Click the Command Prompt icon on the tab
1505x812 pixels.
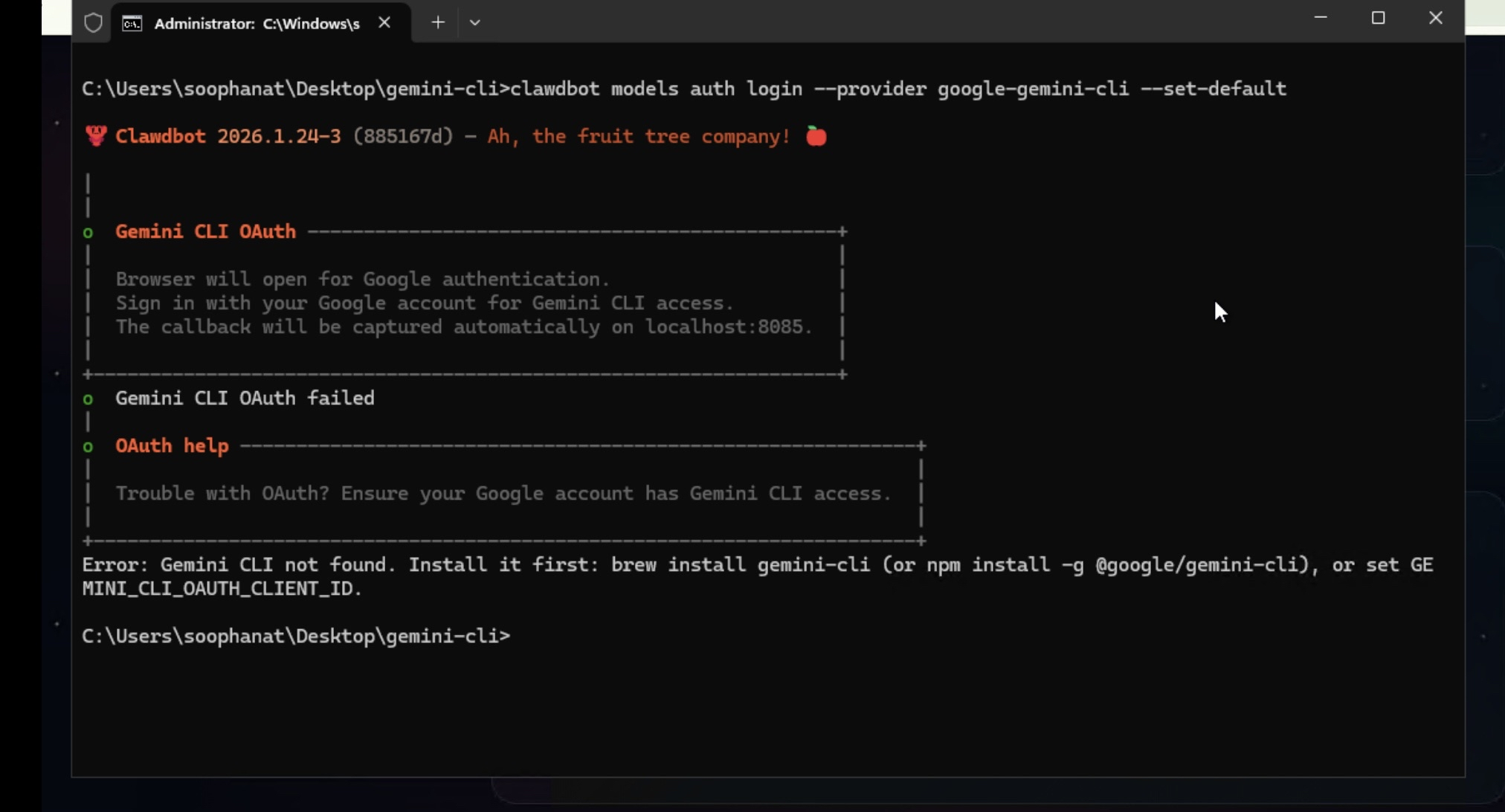click(132, 24)
